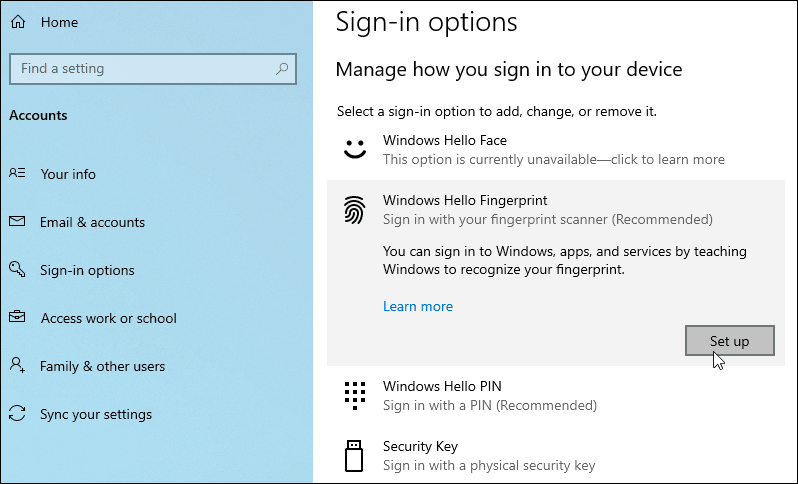Click the Family & other users icon
This screenshot has width=798, height=484.
(17, 364)
